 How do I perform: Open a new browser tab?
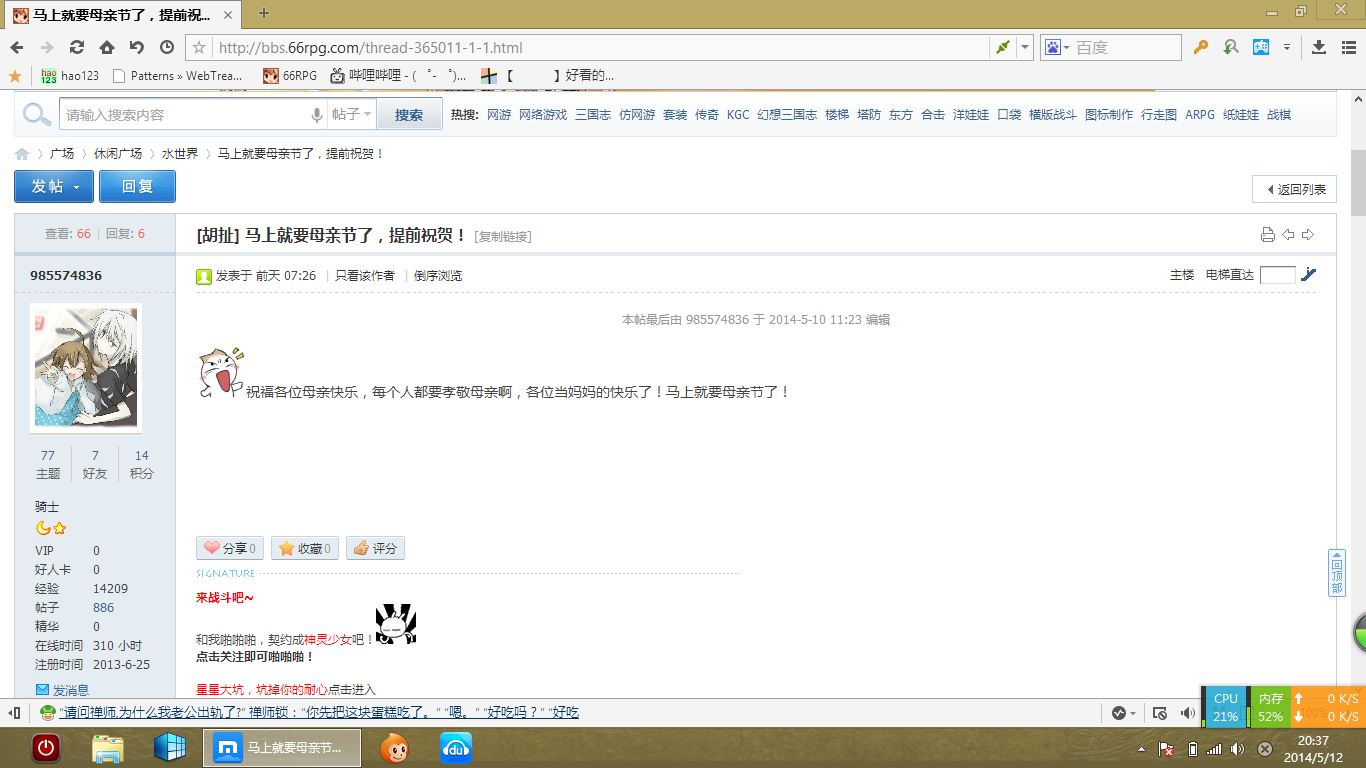coord(264,13)
